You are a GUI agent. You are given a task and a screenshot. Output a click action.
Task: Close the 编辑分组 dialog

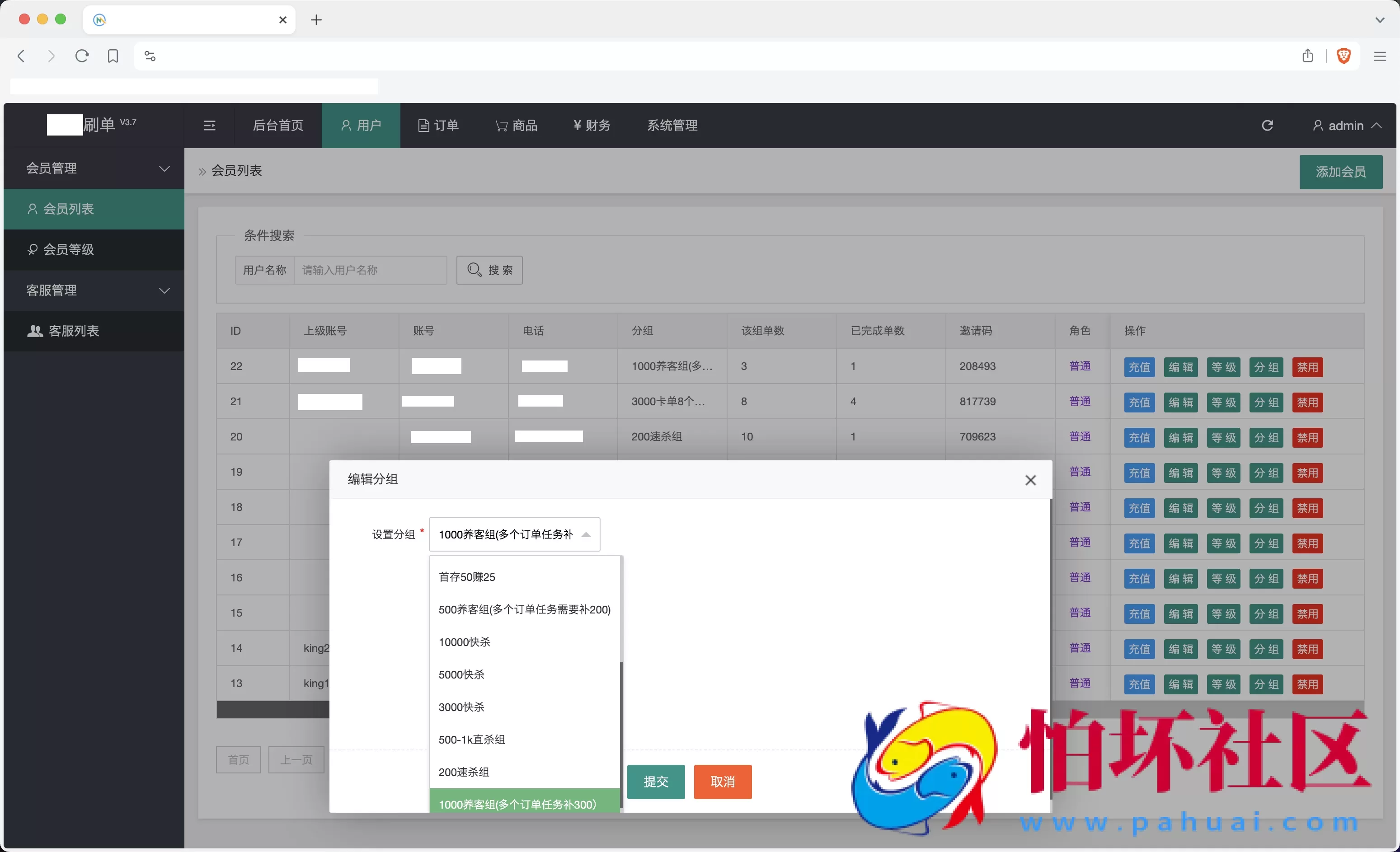(1030, 480)
